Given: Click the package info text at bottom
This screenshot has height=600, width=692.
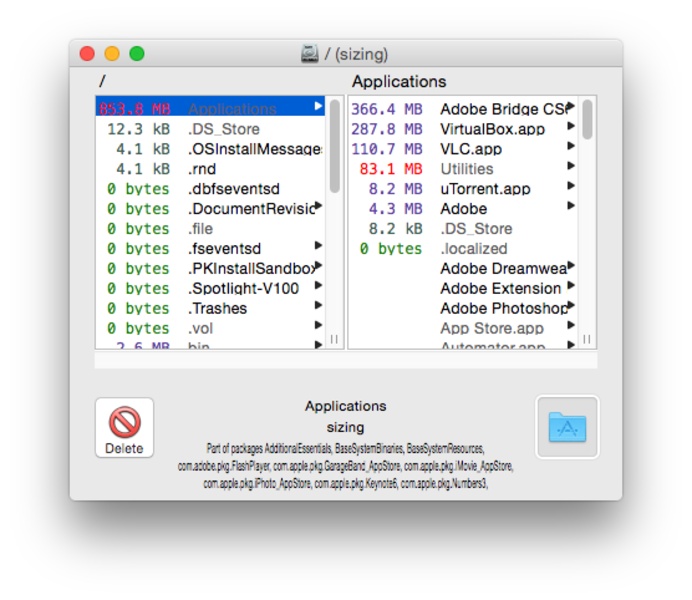Looking at the screenshot, I should (346, 466).
